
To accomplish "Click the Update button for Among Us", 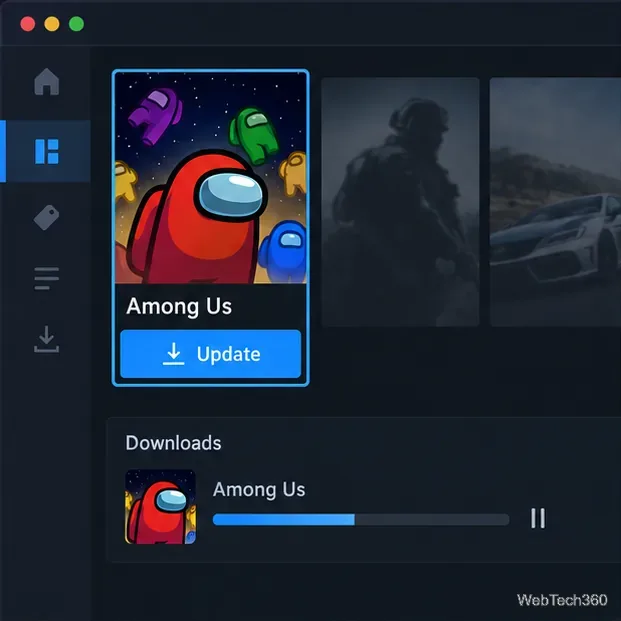I will pos(211,354).
